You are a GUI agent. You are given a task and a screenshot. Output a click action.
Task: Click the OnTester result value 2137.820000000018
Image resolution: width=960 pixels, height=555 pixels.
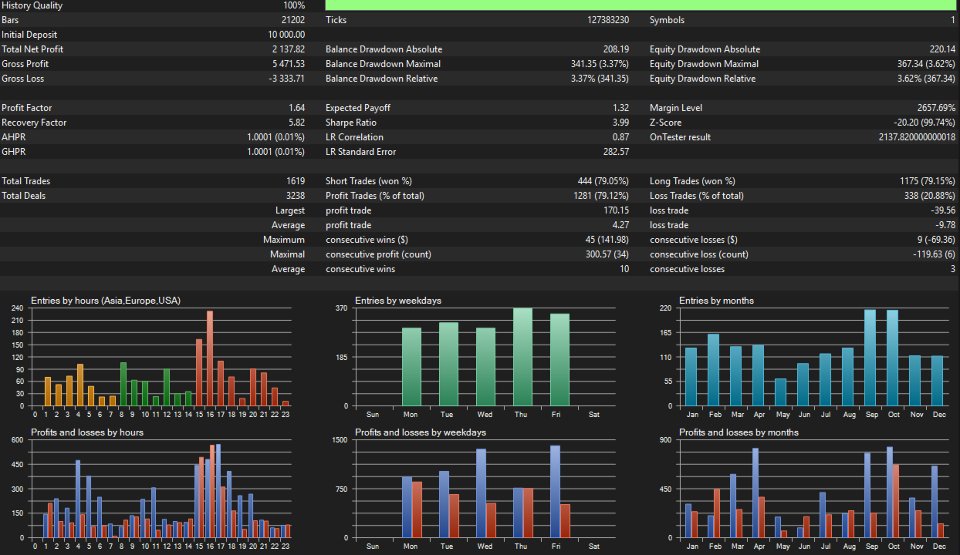click(x=917, y=137)
